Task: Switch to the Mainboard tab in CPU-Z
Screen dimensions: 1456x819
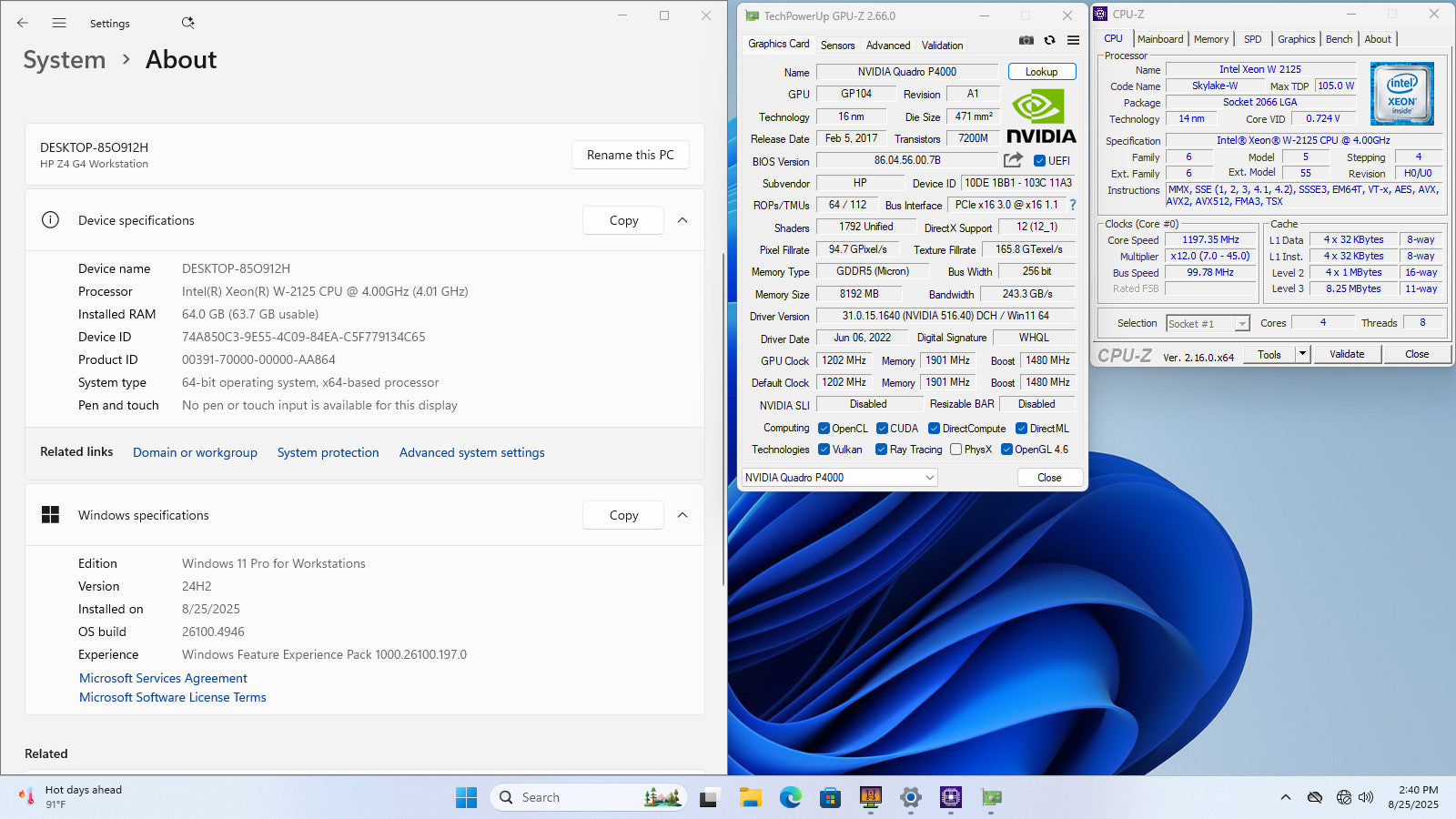Action: click(1159, 39)
